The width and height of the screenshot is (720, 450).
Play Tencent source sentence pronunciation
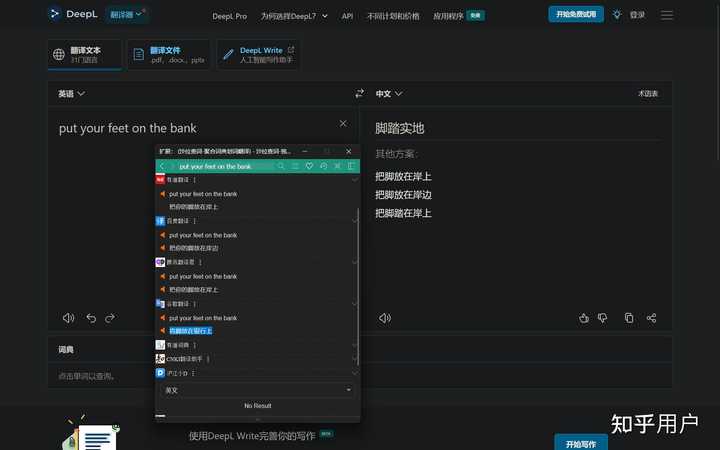point(163,276)
